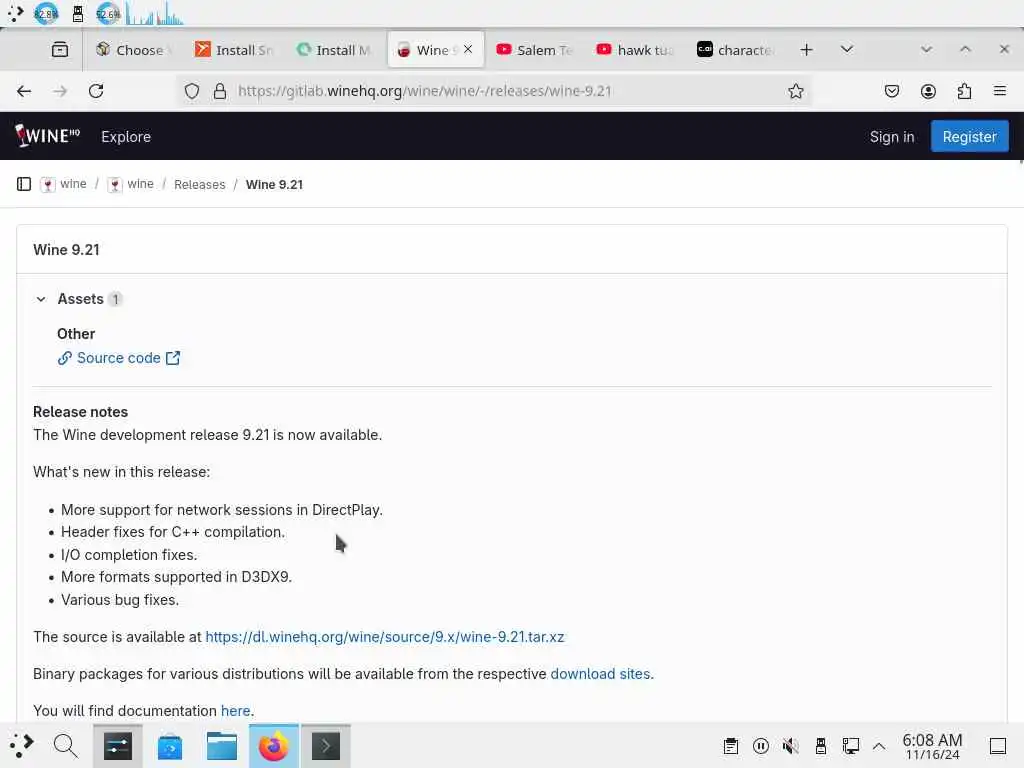Open documentation 'here' link

tap(235, 711)
